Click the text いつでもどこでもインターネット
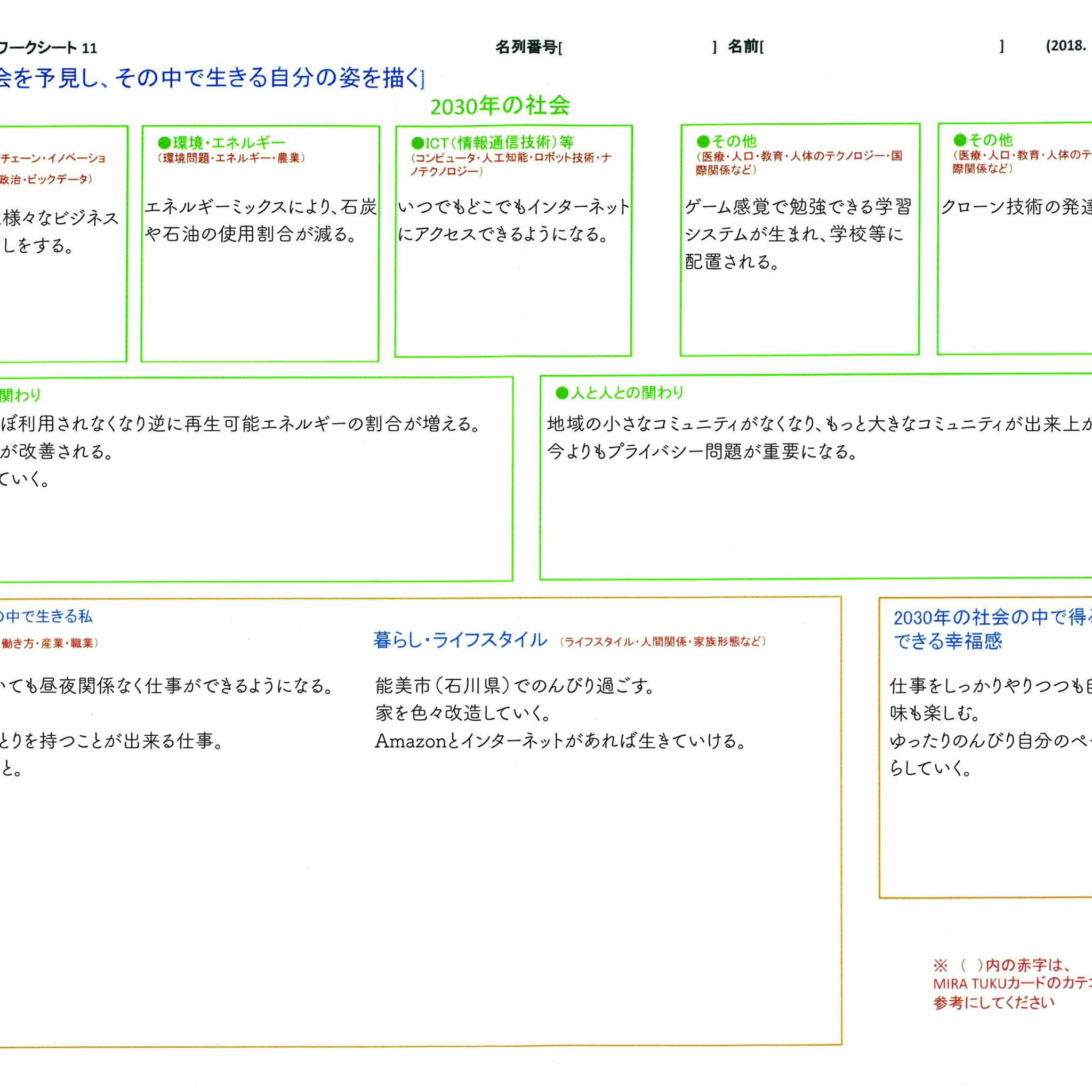 [514, 207]
